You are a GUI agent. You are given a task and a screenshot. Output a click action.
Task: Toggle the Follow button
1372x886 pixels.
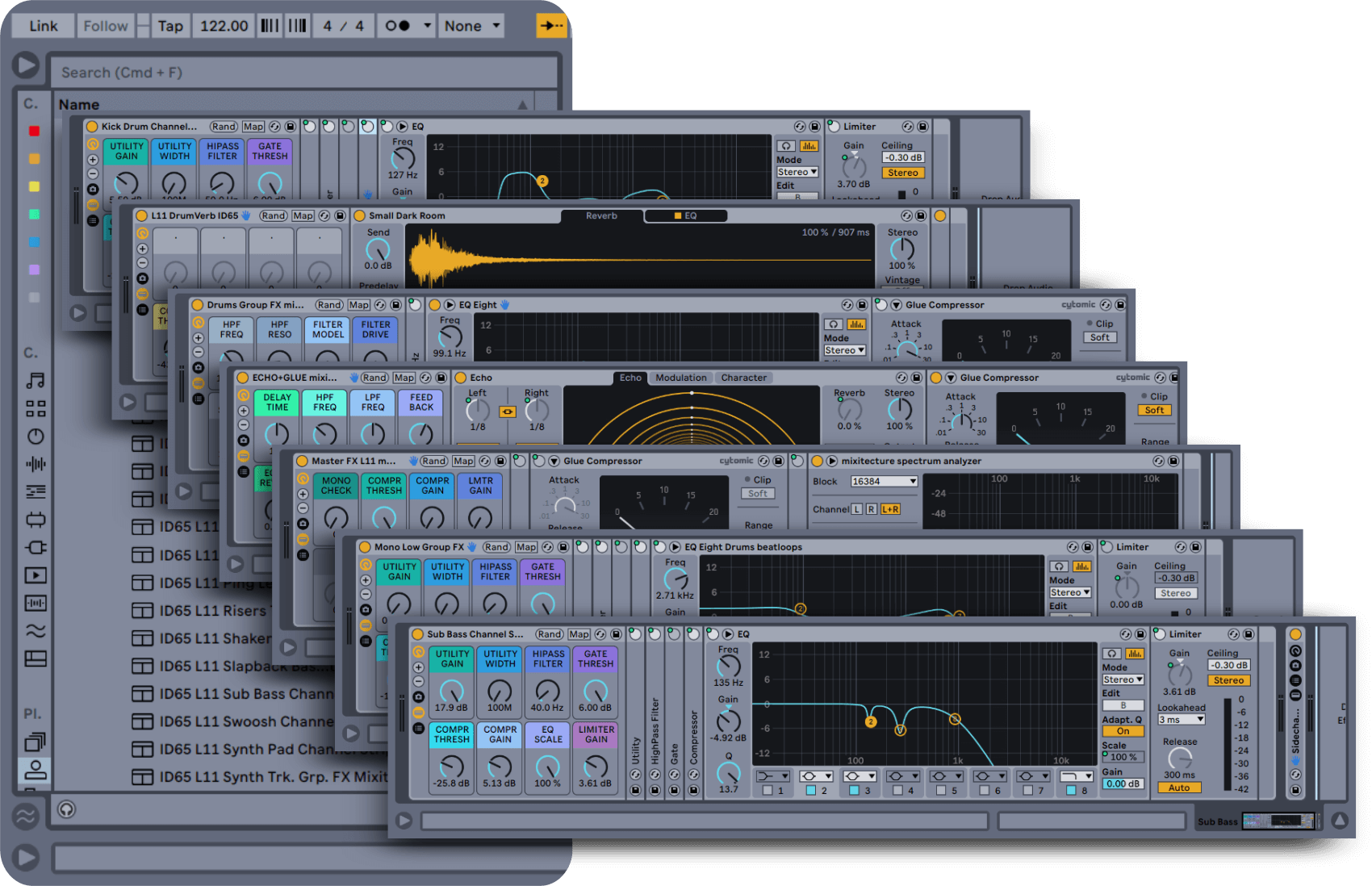tap(106, 26)
